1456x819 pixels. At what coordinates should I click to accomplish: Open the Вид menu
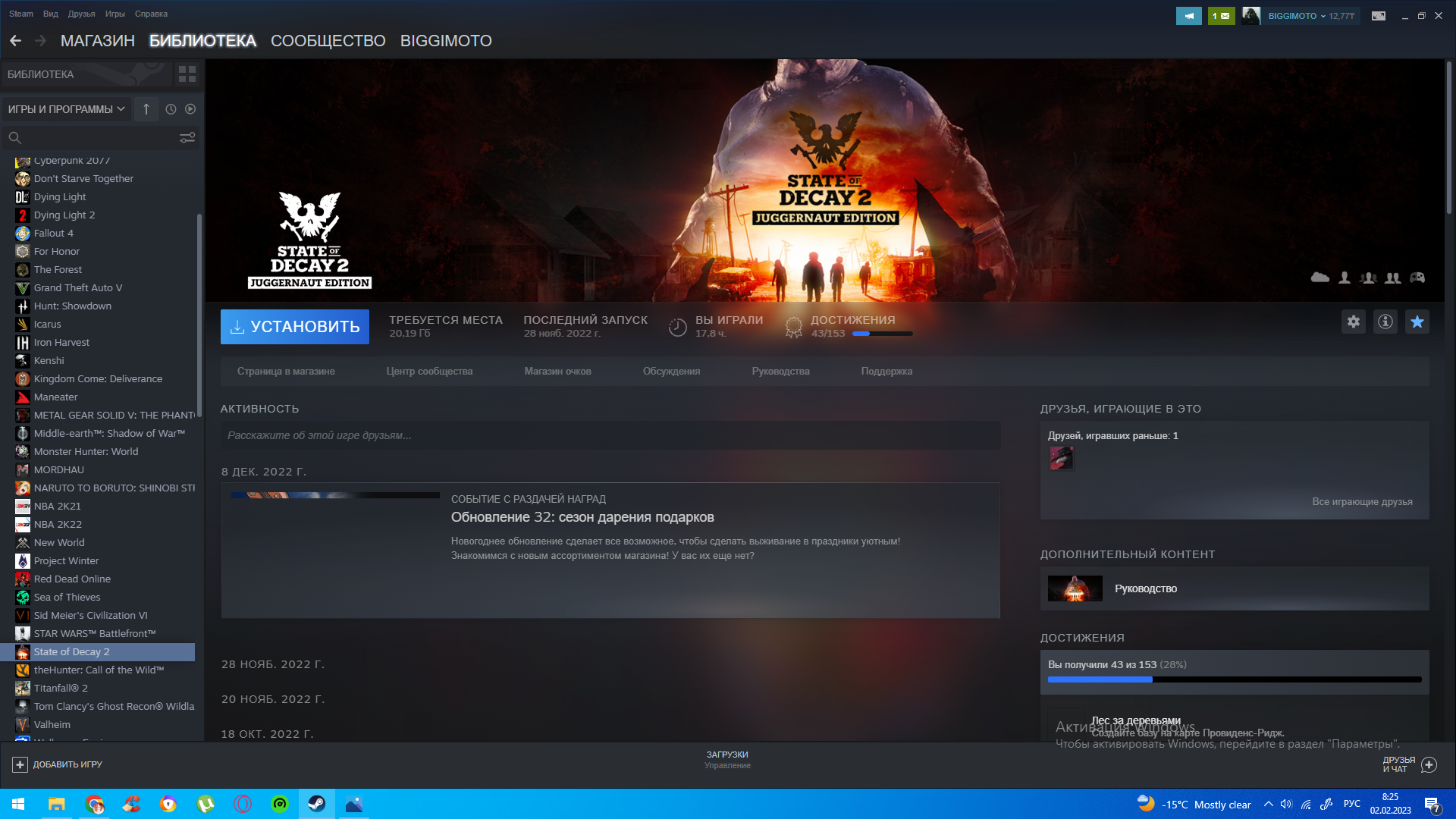[51, 14]
